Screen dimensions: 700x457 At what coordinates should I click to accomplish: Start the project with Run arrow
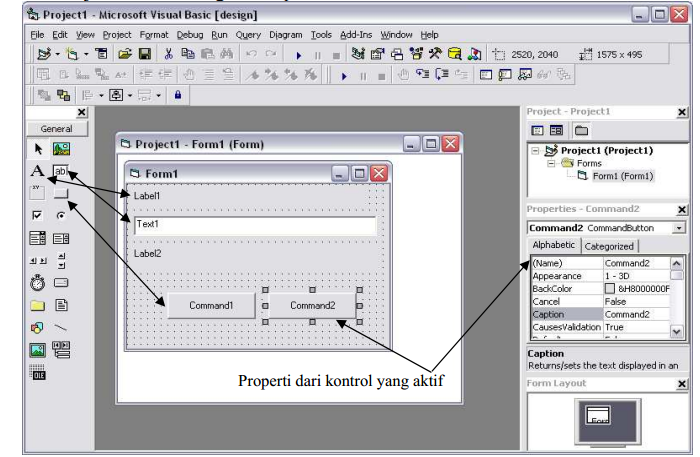pos(299,55)
